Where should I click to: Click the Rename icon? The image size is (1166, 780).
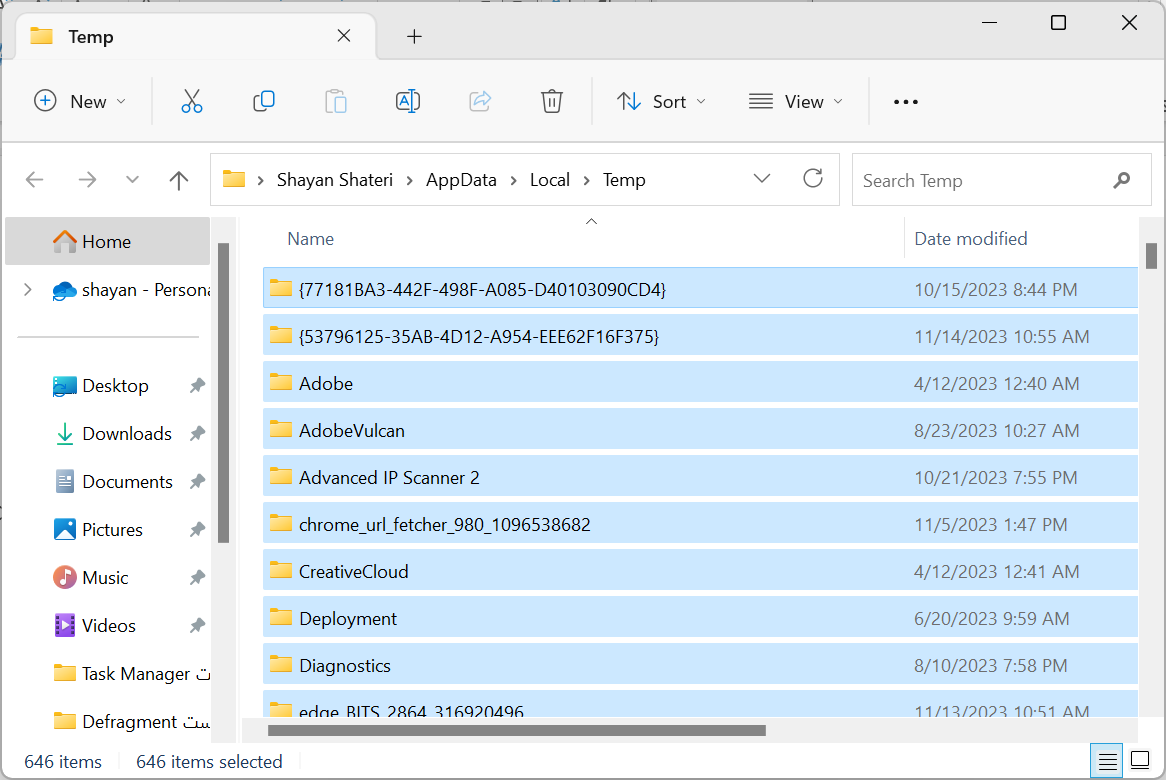point(408,101)
